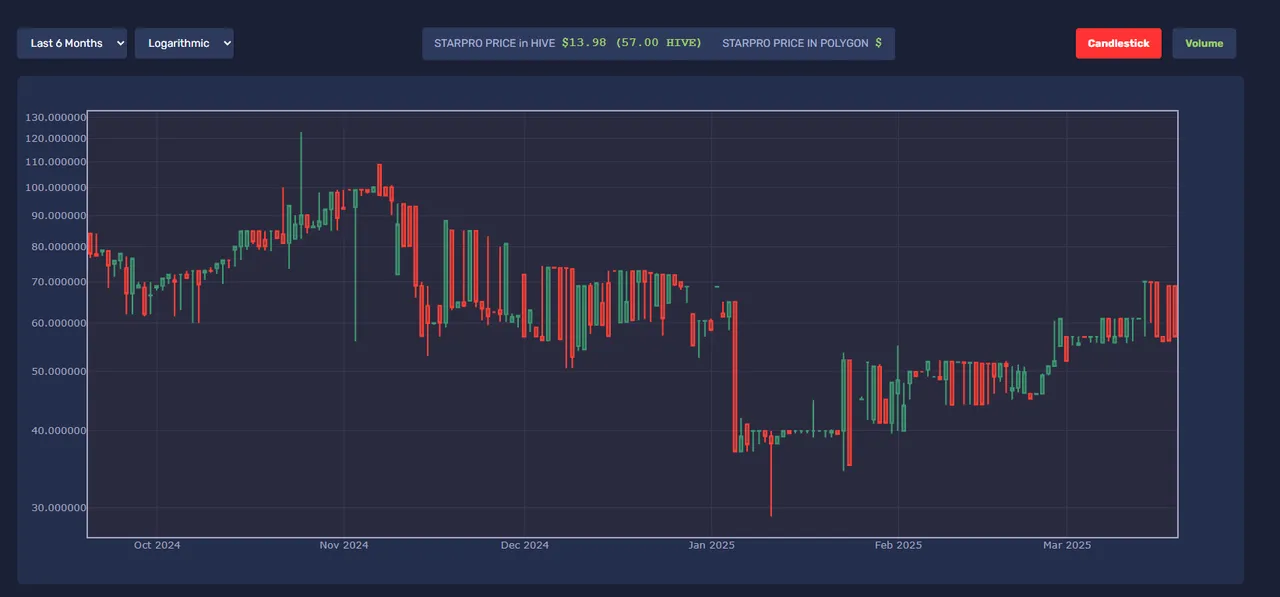
Task: Click the Mar 2025 axis label
Action: pyautogui.click(x=1067, y=545)
